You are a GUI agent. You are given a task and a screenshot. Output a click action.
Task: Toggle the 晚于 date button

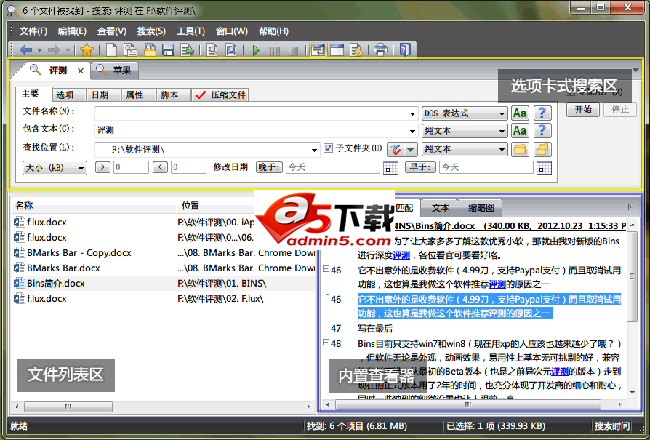tap(269, 167)
